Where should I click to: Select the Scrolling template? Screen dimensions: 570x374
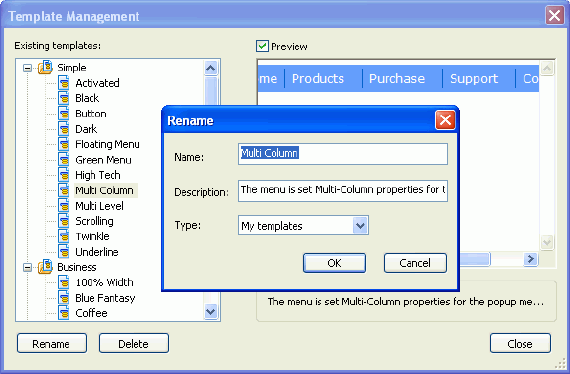pos(94,221)
